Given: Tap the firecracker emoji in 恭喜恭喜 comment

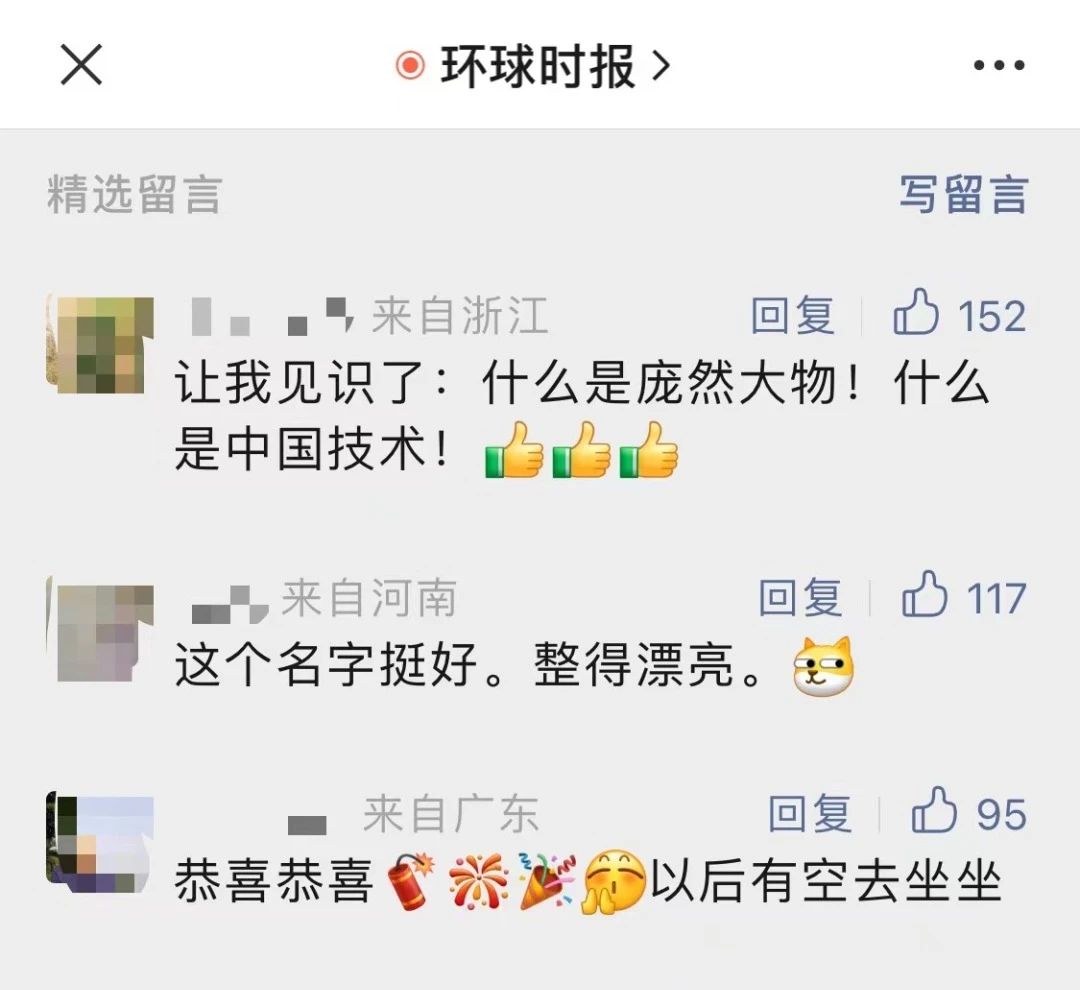Looking at the screenshot, I should point(410,882).
